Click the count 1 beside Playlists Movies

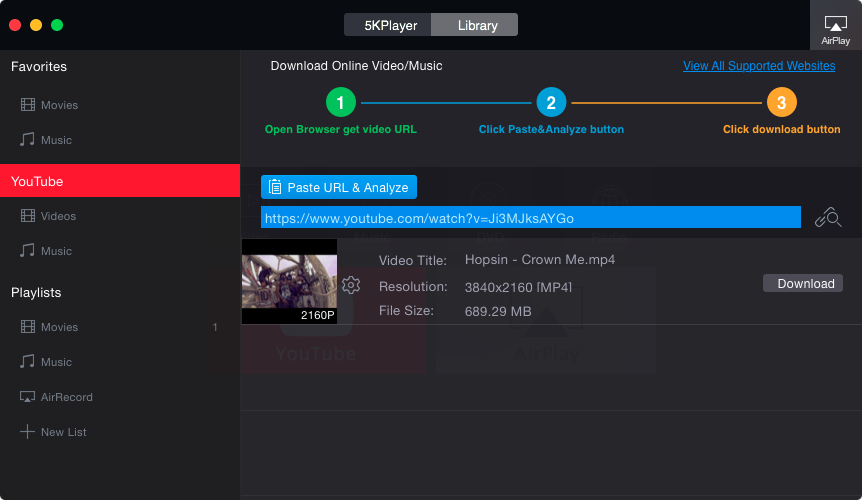point(215,327)
